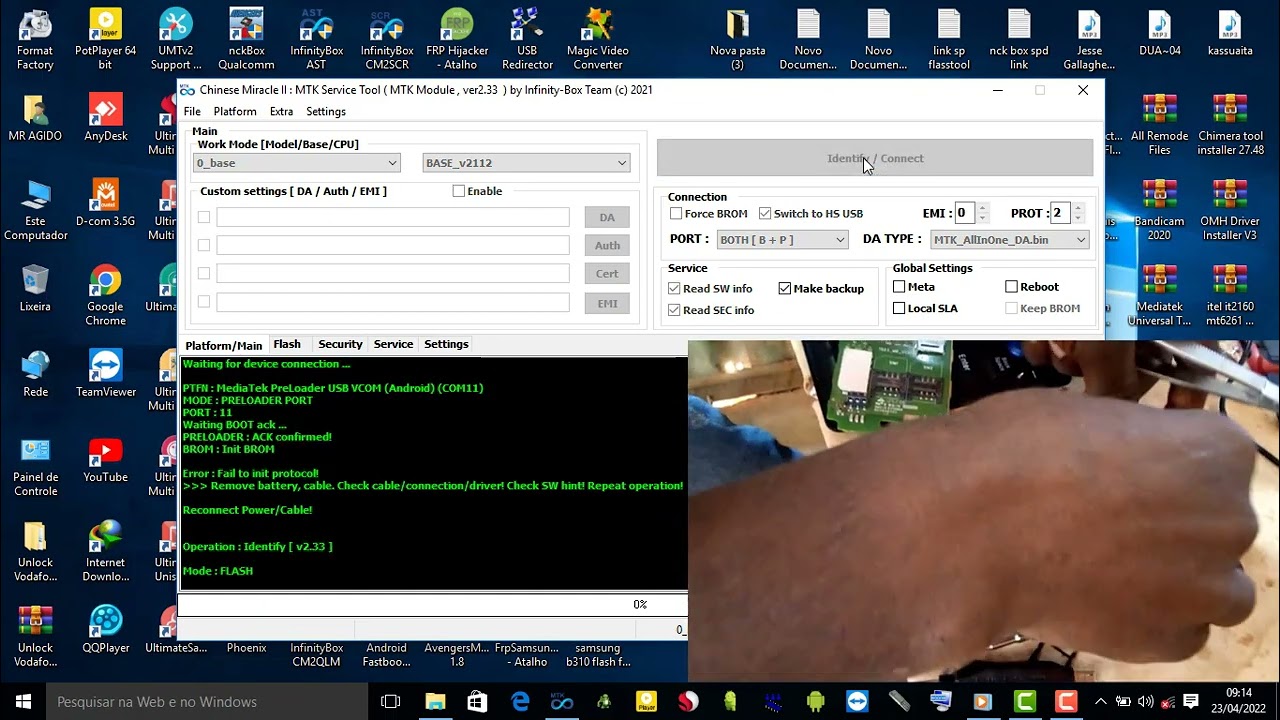
Task: Switch to the Security tab
Action: tap(340, 345)
